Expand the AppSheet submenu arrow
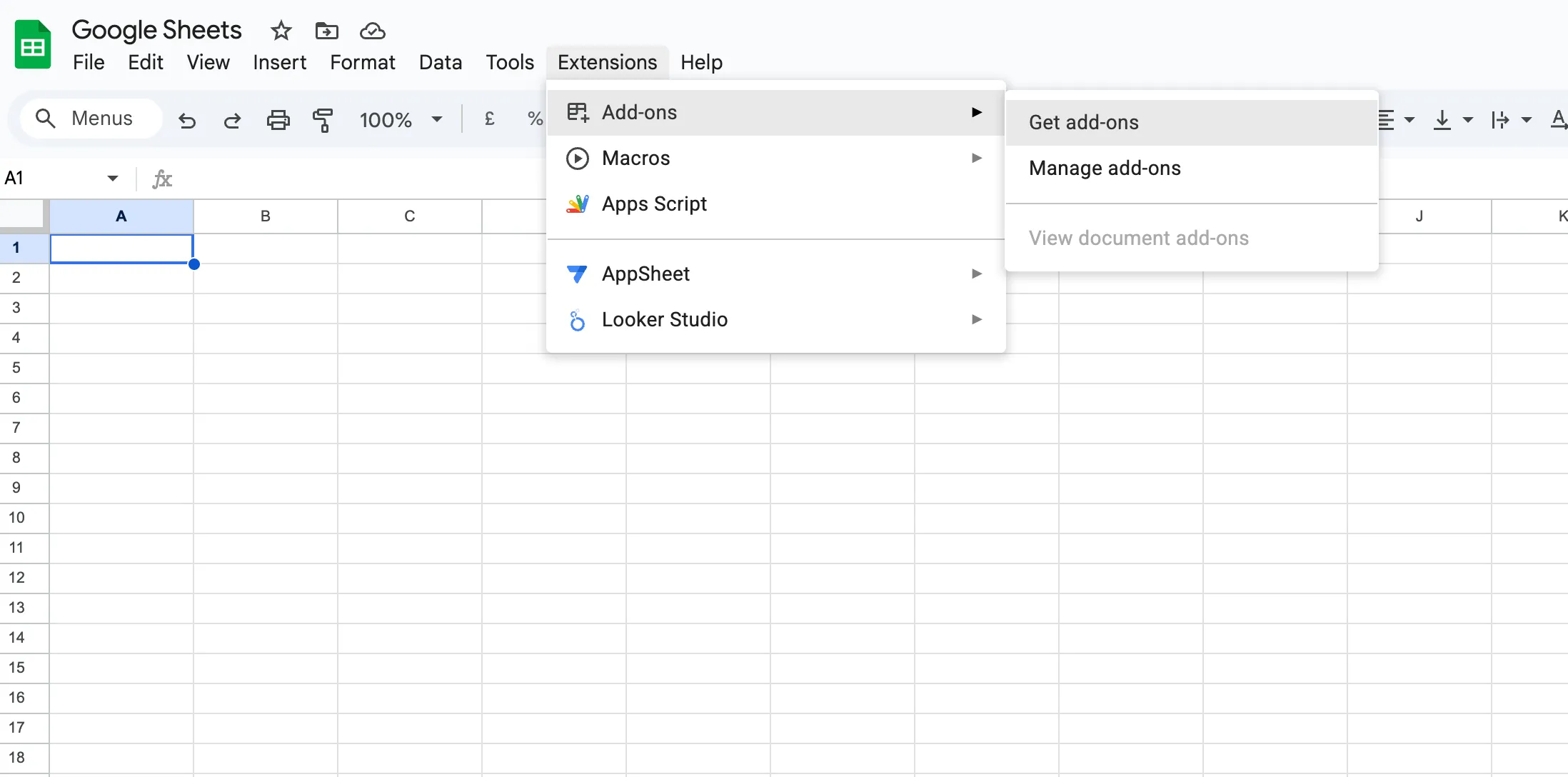Image resolution: width=1568 pixels, height=777 pixels. (x=977, y=274)
